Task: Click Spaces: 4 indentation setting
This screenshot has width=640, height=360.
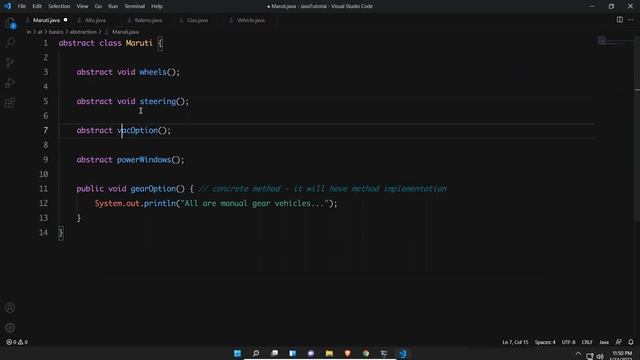Action: click(545, 342)
